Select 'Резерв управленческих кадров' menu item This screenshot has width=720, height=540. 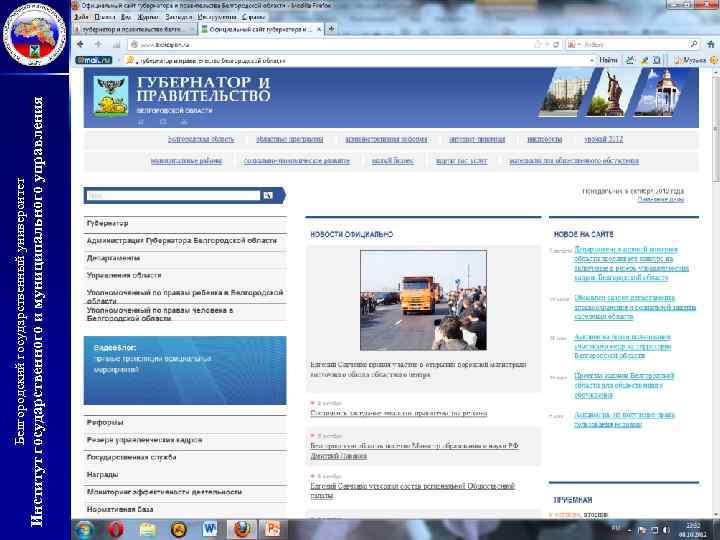(x=185, y=440)
